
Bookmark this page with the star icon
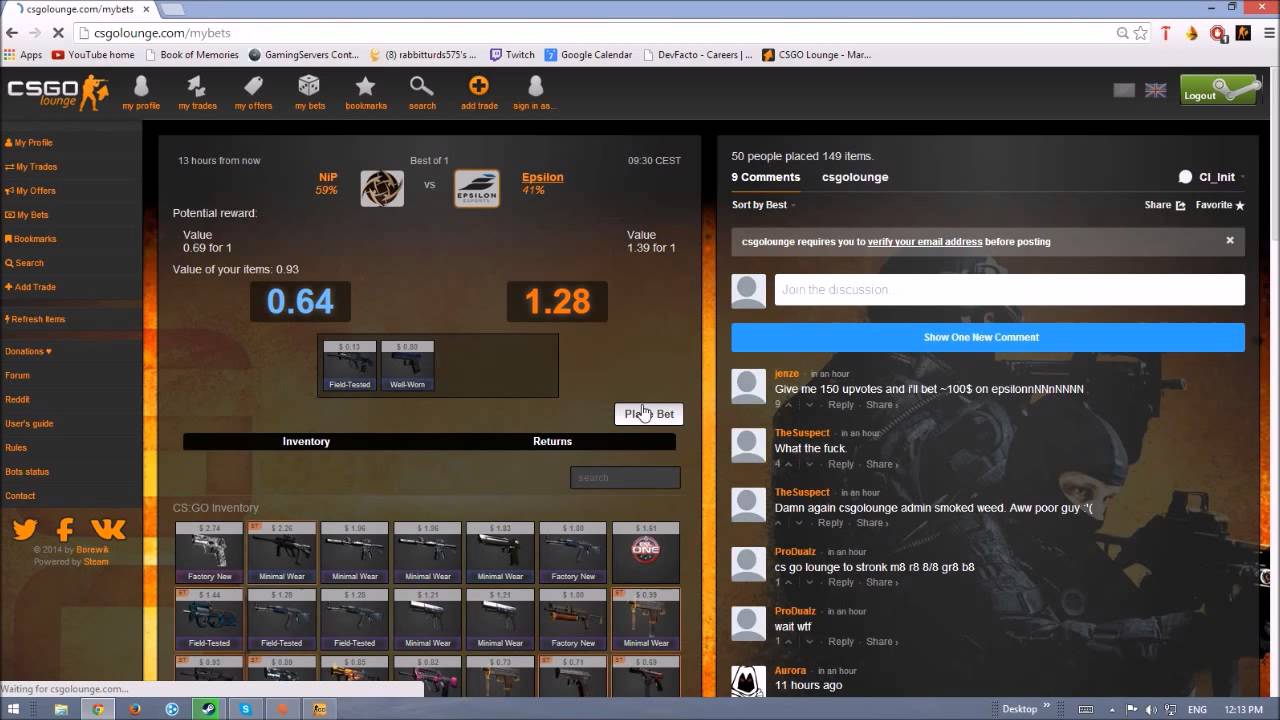(1141, 33)
